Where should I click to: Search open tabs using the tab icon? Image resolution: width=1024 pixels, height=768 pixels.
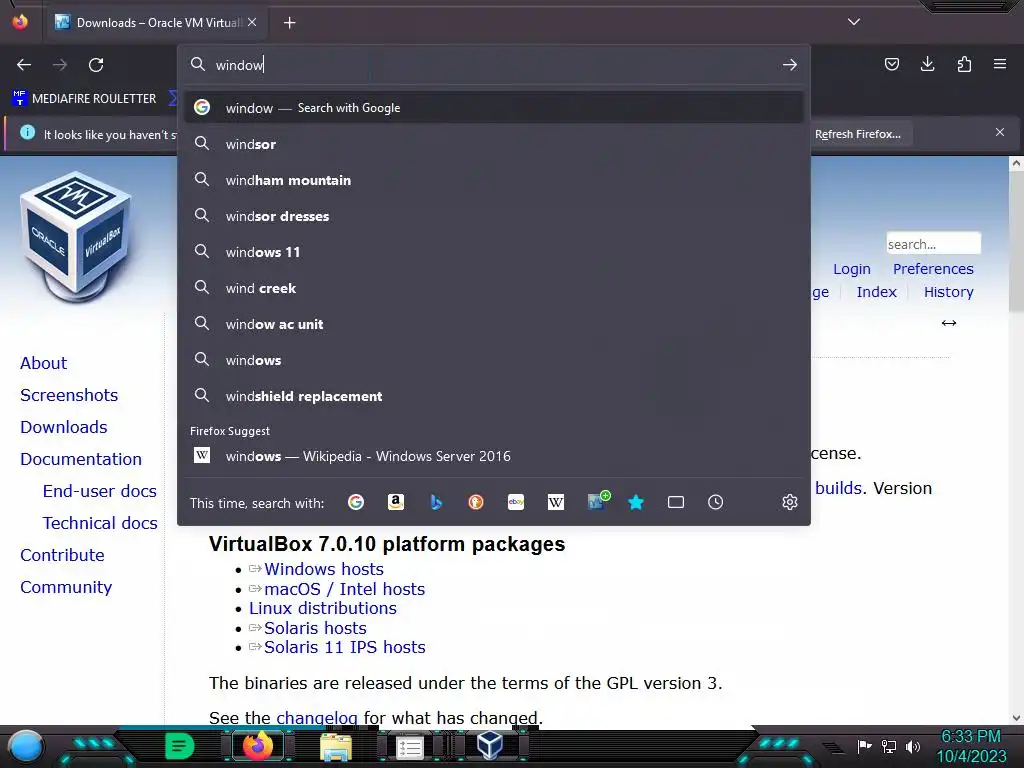tap(676, 502)
